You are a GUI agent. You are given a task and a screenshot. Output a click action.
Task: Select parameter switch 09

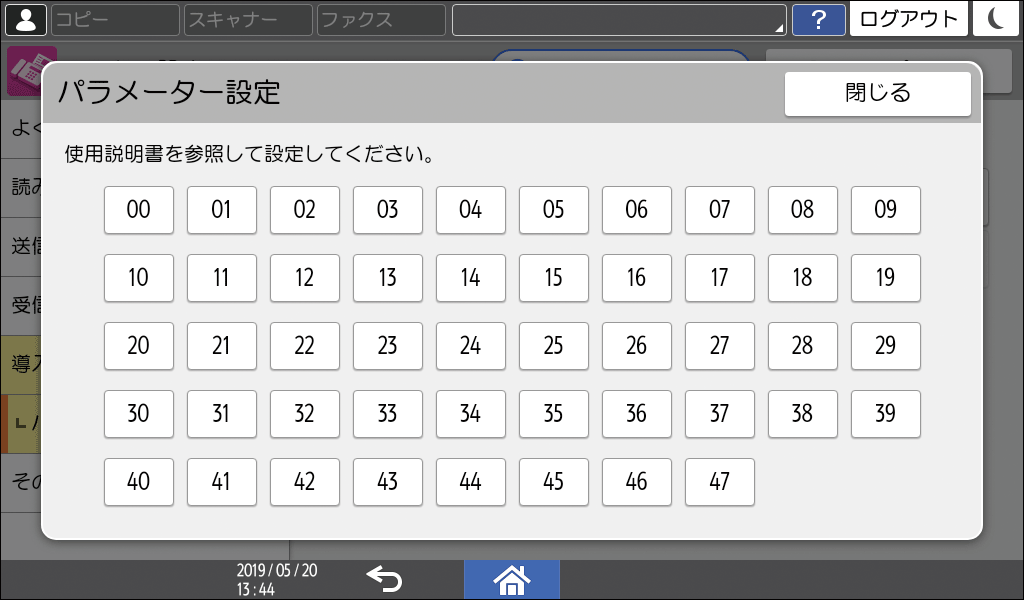(885, 210)
